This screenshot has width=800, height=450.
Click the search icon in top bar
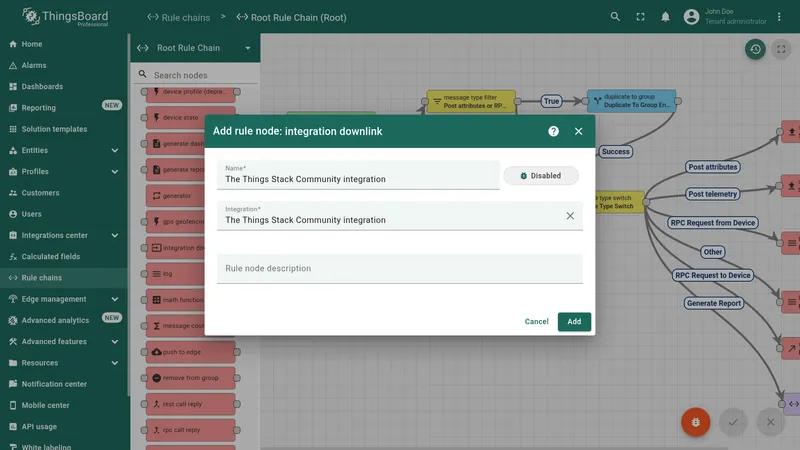tap(615, 17)
